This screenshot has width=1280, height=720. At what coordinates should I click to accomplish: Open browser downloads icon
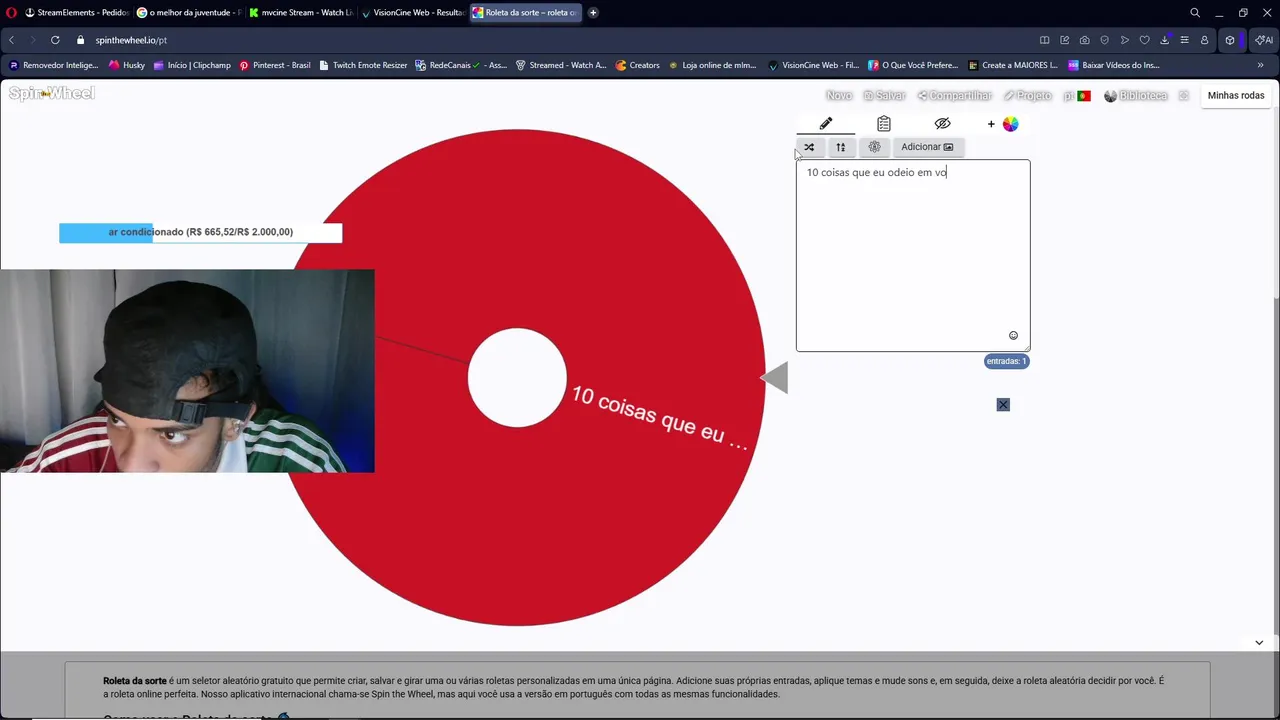pos(1164,40)
